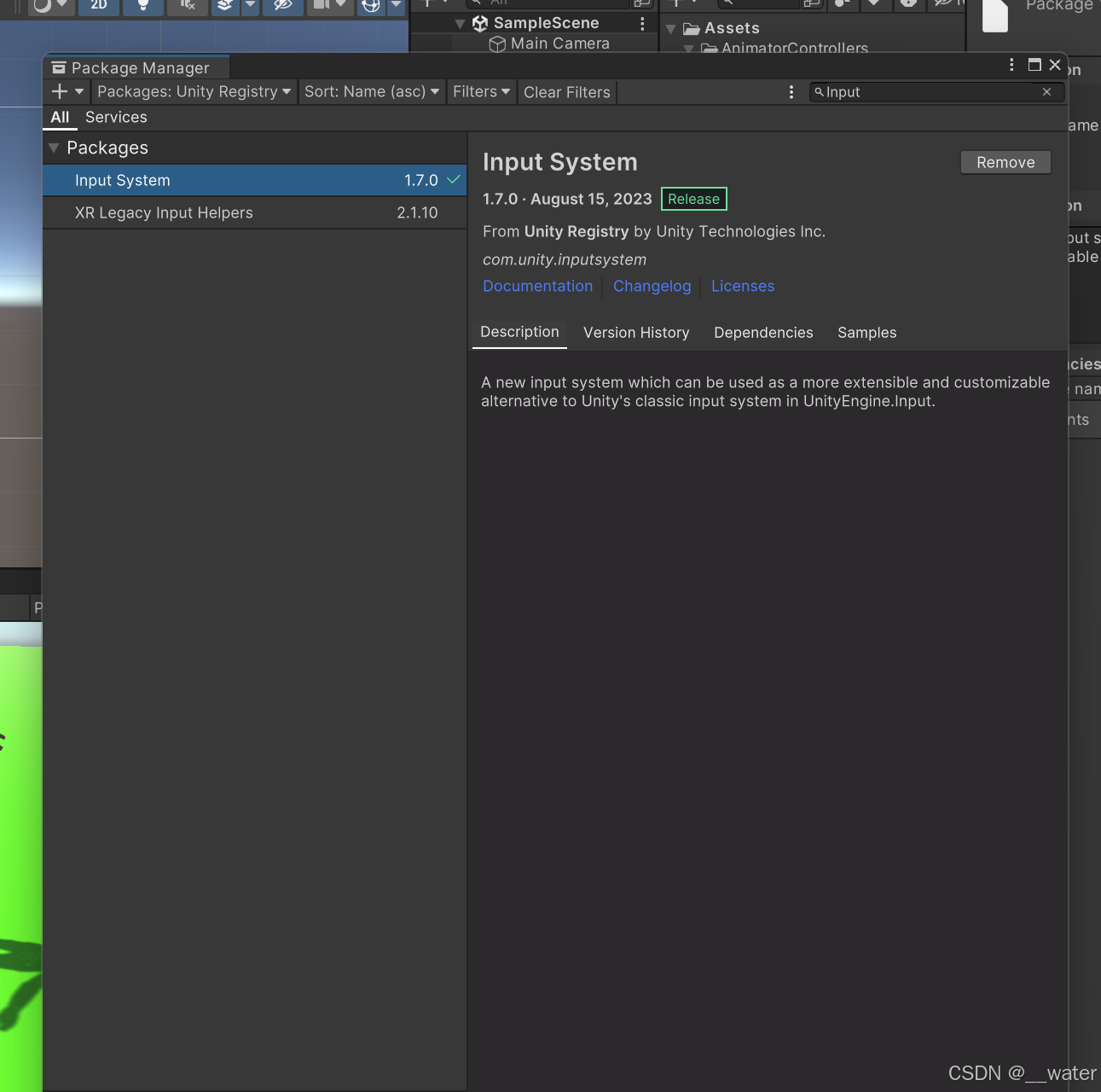Click the Inspector file document icon

point(995,15)
